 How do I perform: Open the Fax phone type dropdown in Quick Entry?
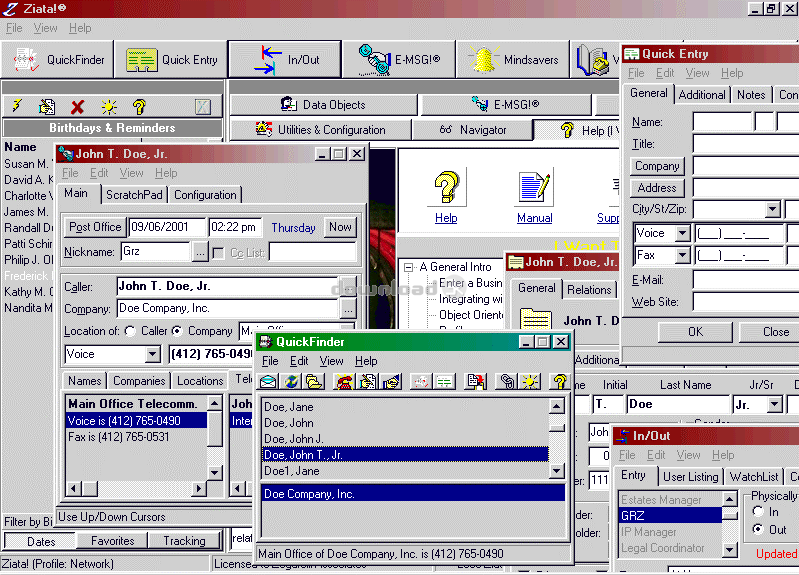coord(682,255)
